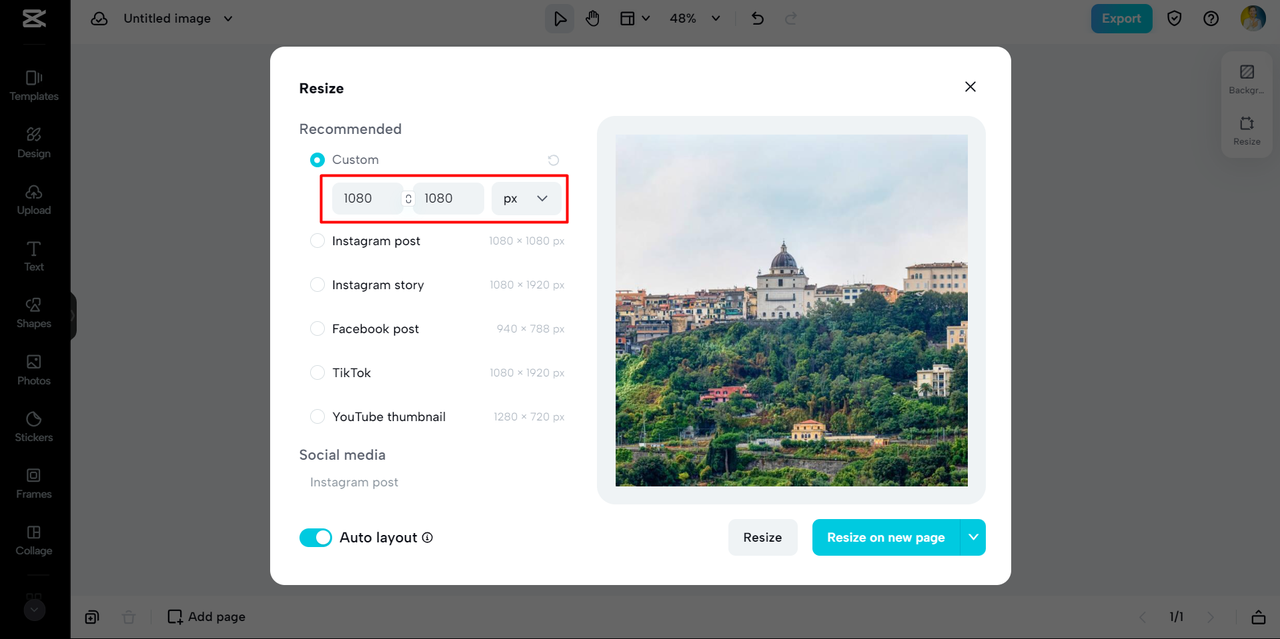1280x639 pixels.
Task: Collapse the left side panel handle
Action: 73,316
